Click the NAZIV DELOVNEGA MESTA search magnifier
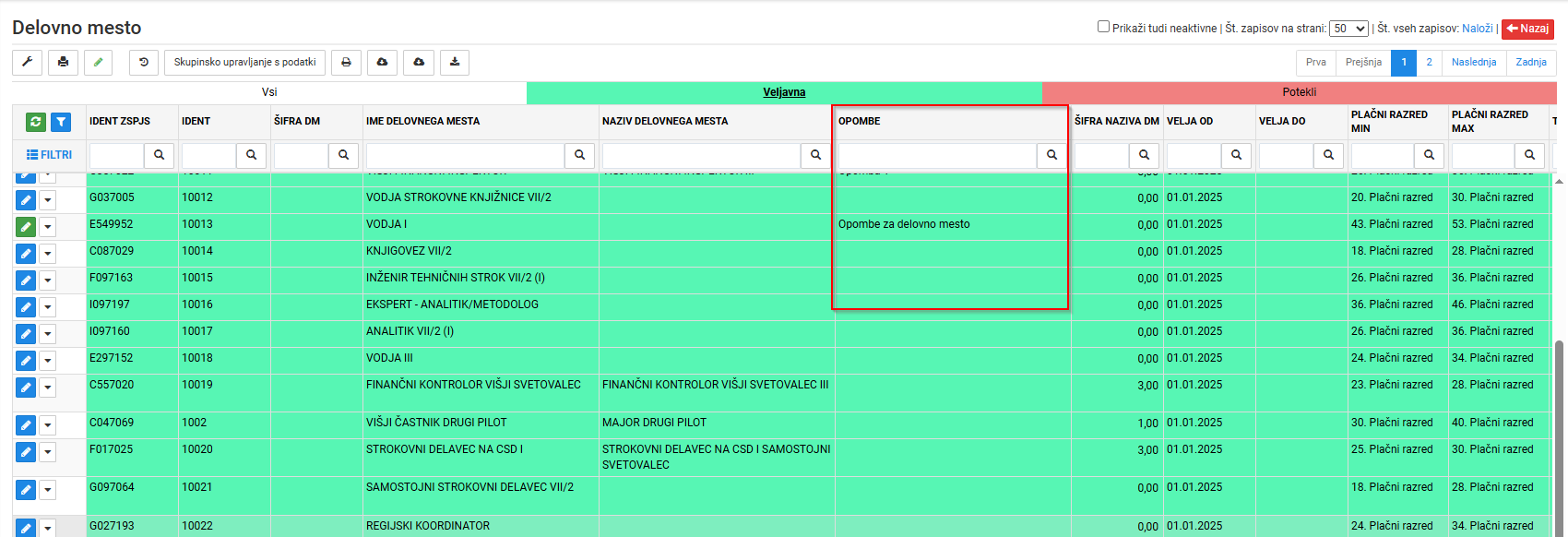This screenshot has width=1568, height=537. 816,155
